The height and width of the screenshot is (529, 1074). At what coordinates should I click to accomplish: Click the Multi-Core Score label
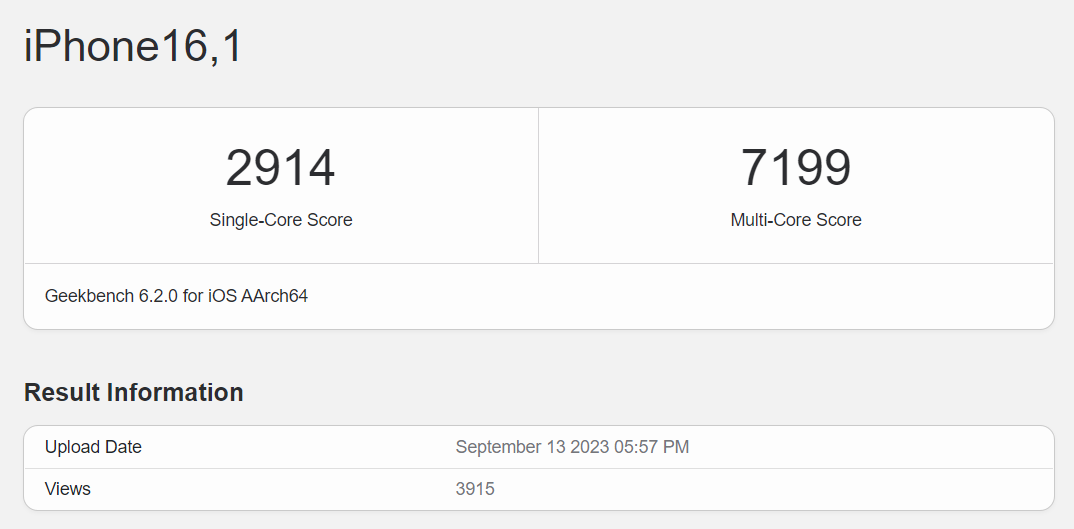click(795, 220)
